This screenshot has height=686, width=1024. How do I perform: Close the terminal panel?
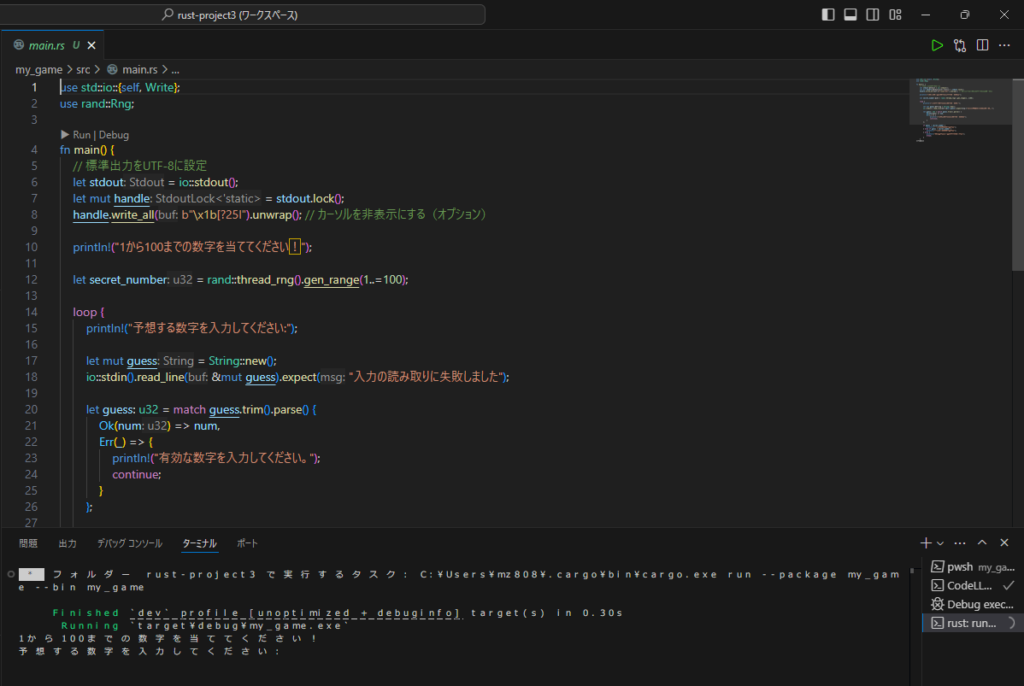(x=1004, y=543)
